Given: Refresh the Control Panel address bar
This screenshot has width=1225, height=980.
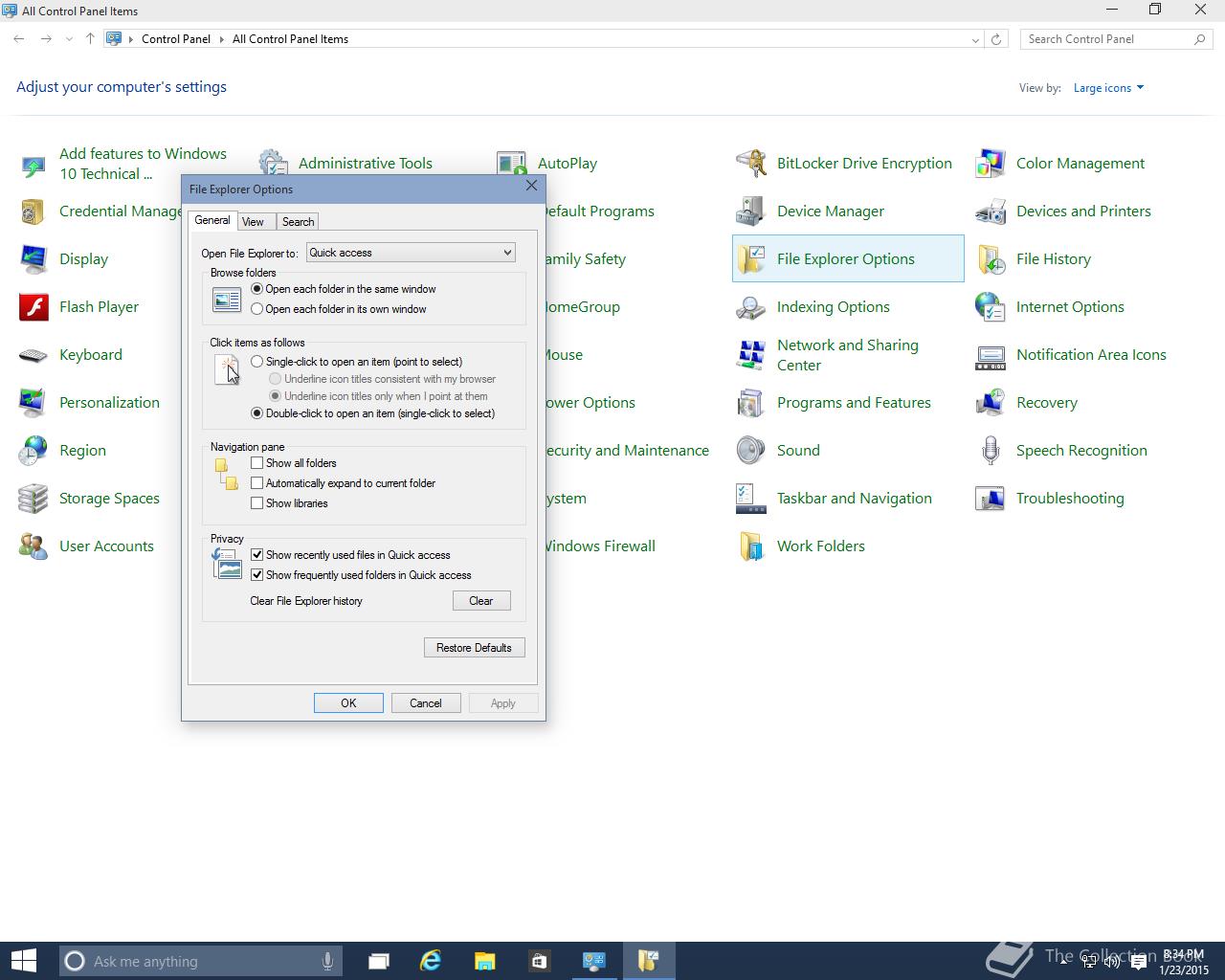Looking at the screenshot, I should click(x=996, y=39).
